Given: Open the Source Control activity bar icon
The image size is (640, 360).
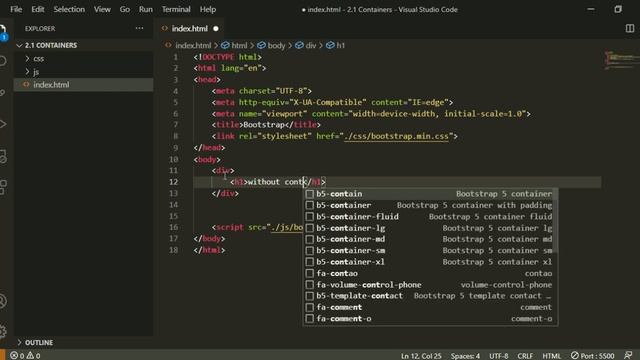Looking at the screenshot, I should click(x=2, y=93).
